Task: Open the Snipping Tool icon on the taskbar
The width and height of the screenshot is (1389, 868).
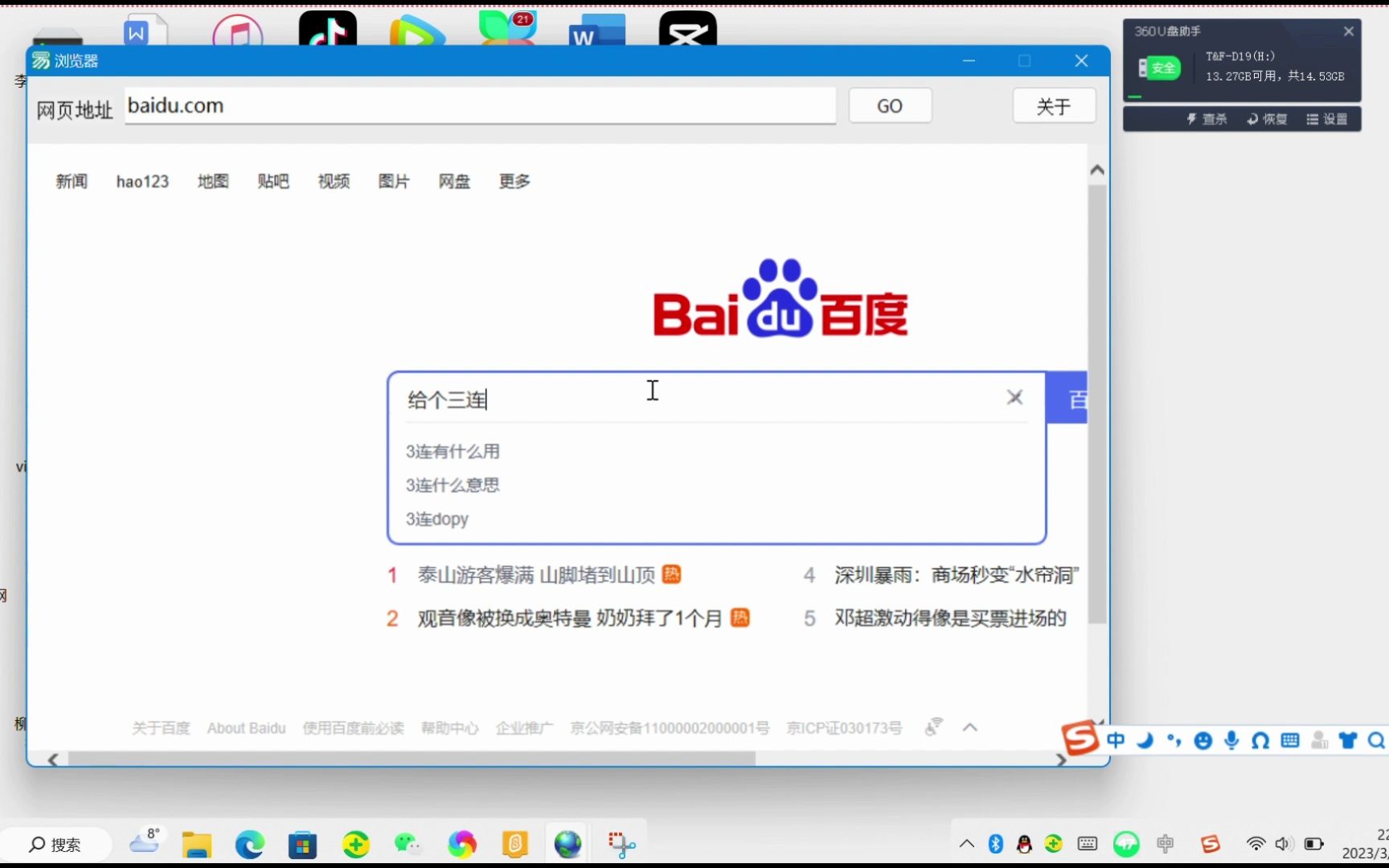Action: point(621,845)
